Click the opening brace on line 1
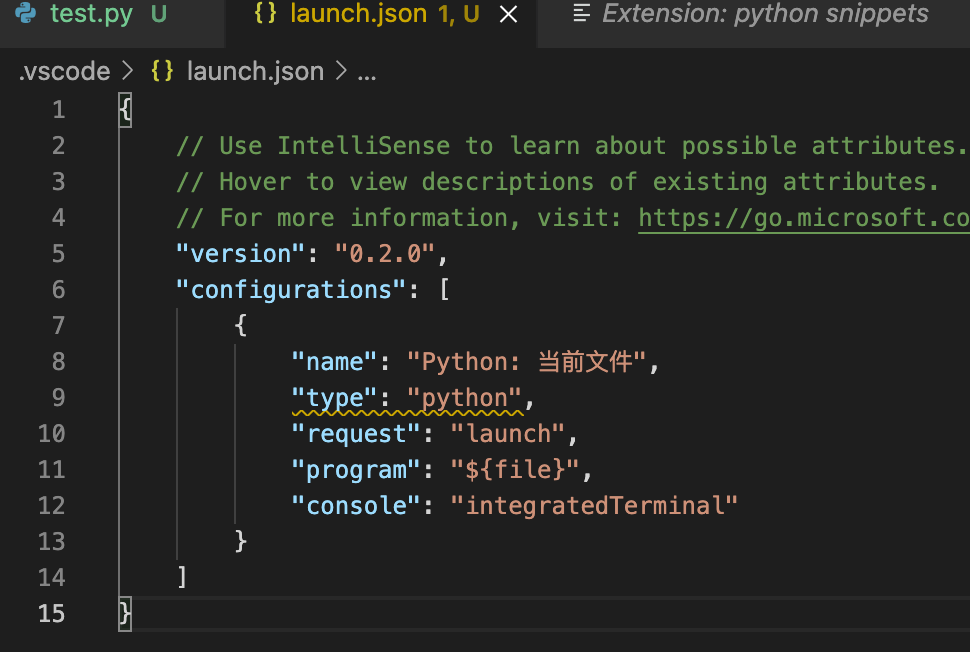This screenshot has height=652, width=970. click(x=124, y=109)
